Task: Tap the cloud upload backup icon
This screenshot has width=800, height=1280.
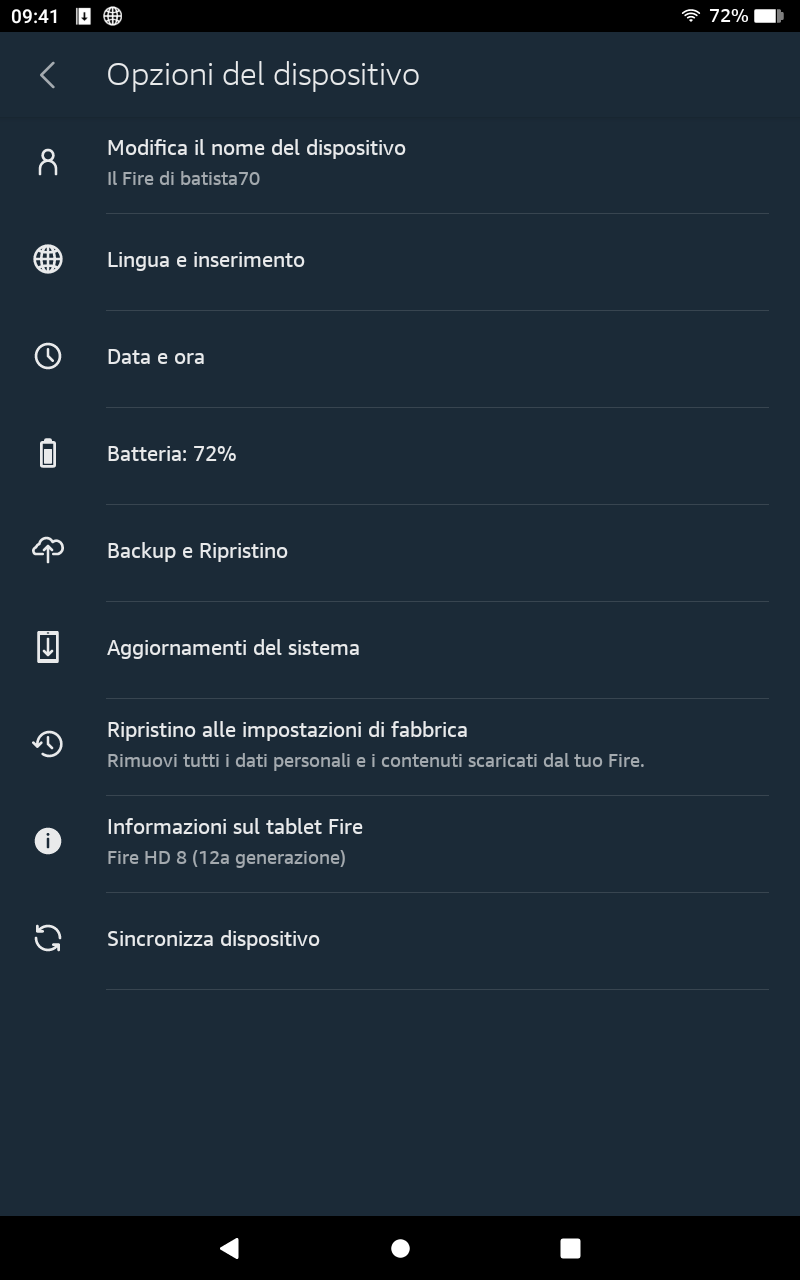Action: click(47, 550)
